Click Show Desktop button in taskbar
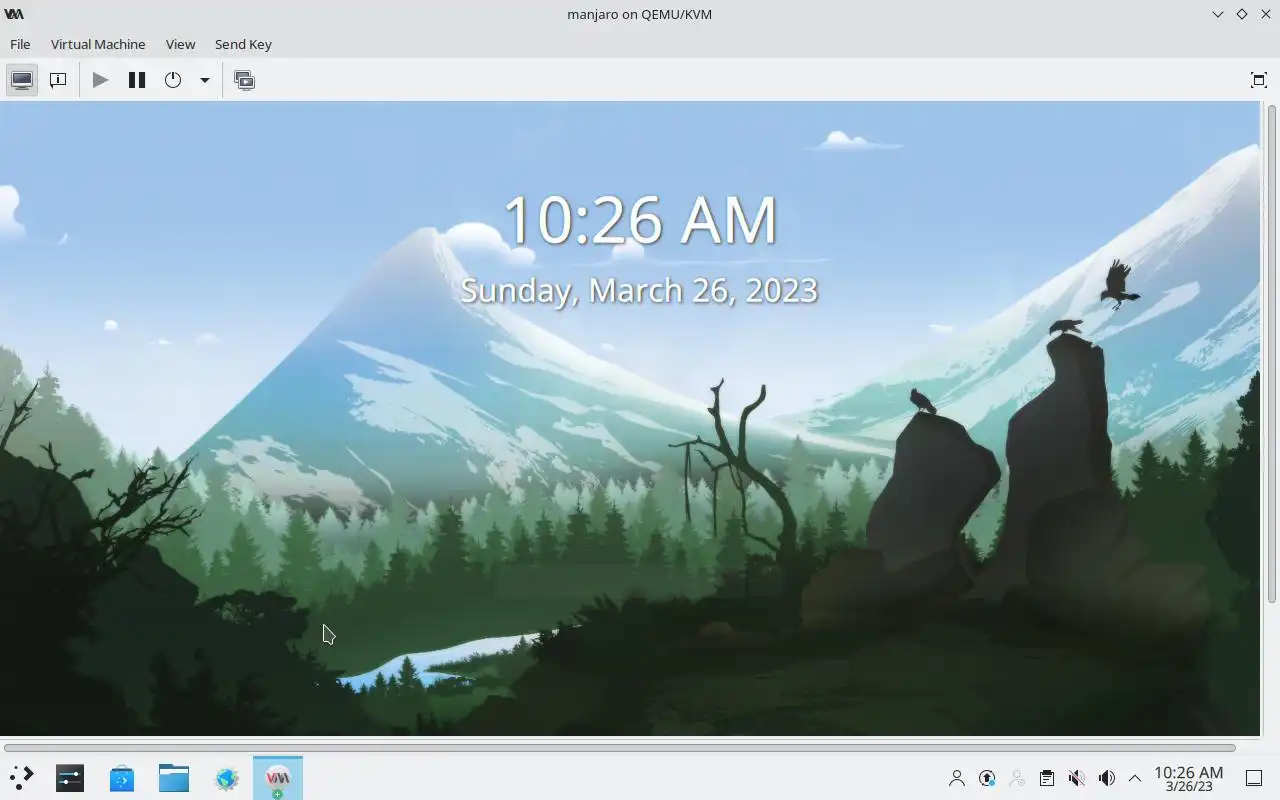Screen dimensions: 1280x800 [x=1254, y=778]
